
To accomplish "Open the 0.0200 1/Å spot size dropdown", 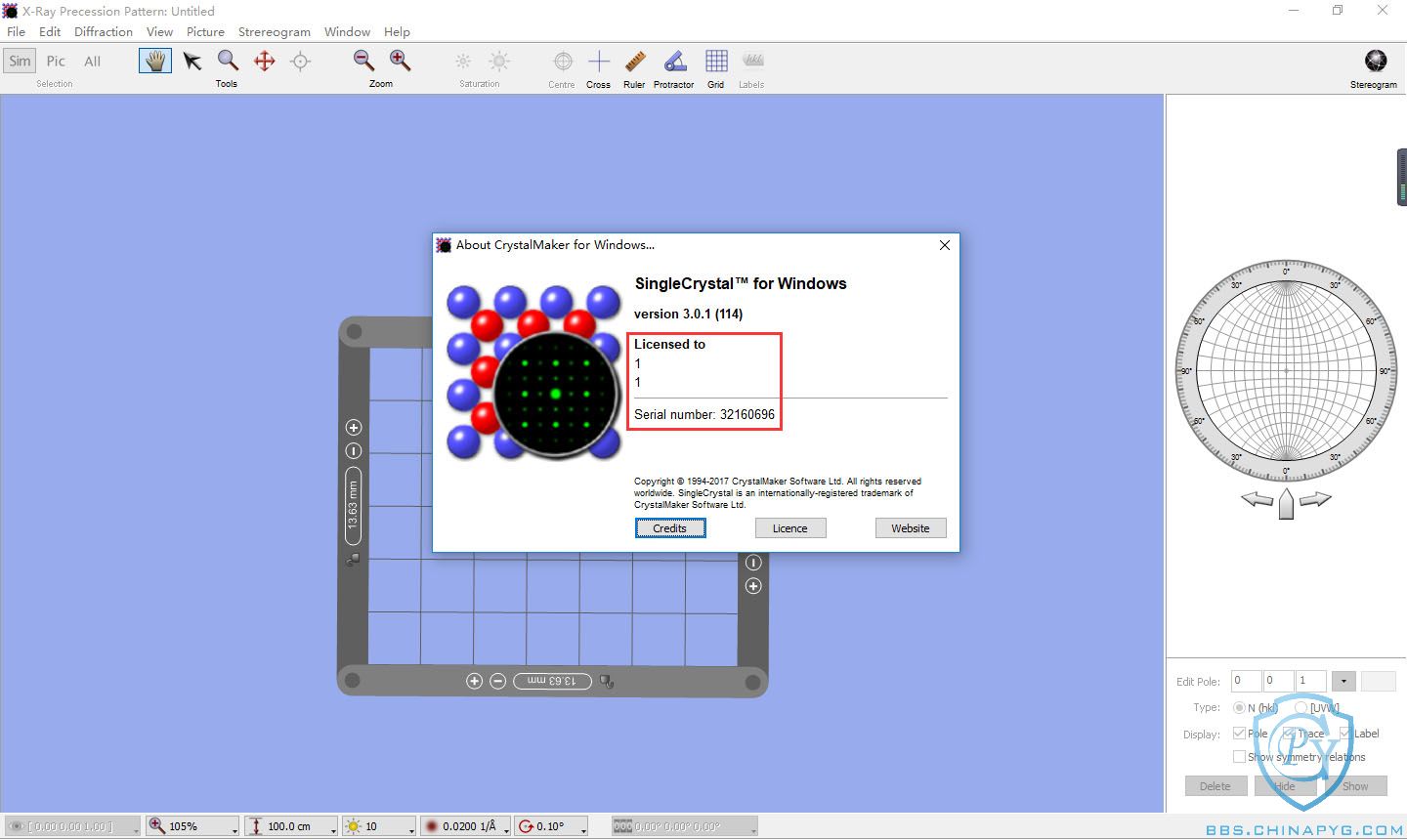I will 467,826.
